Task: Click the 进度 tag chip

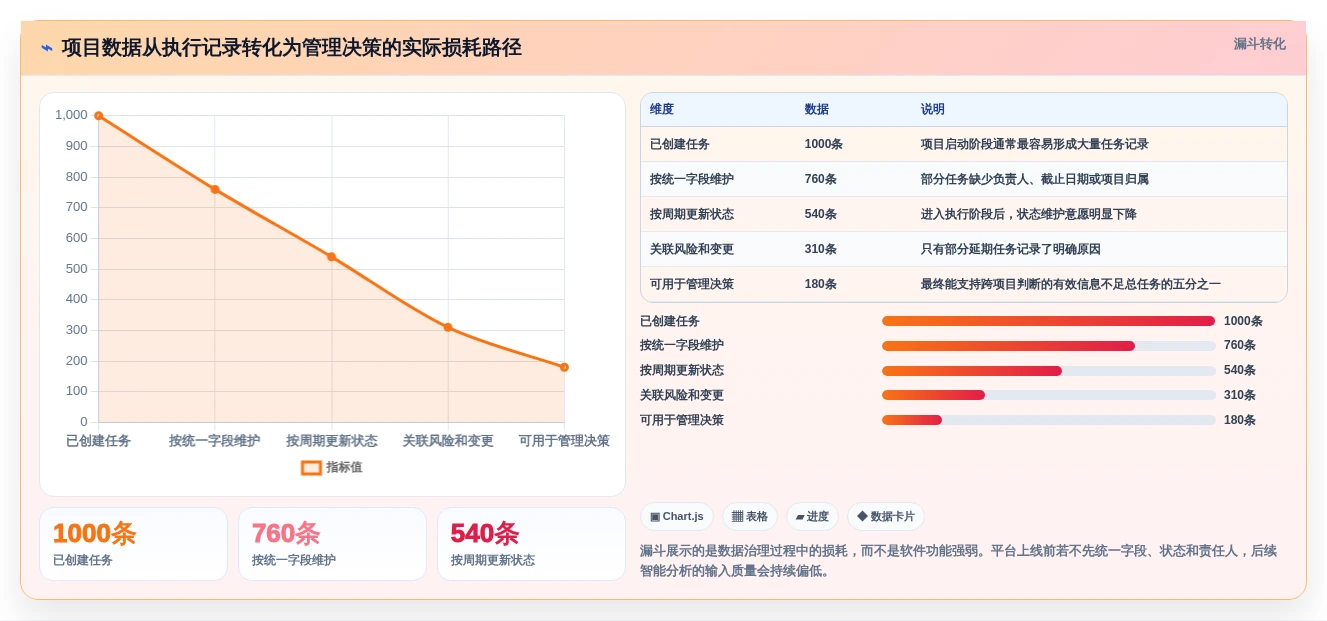Action: (812, 517)
